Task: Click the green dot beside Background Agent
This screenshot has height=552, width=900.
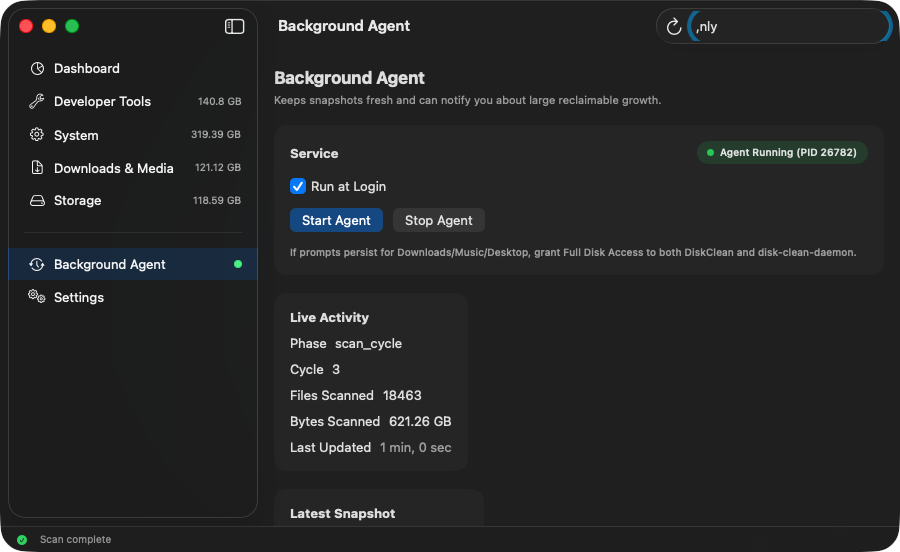Action: [238, 264]
